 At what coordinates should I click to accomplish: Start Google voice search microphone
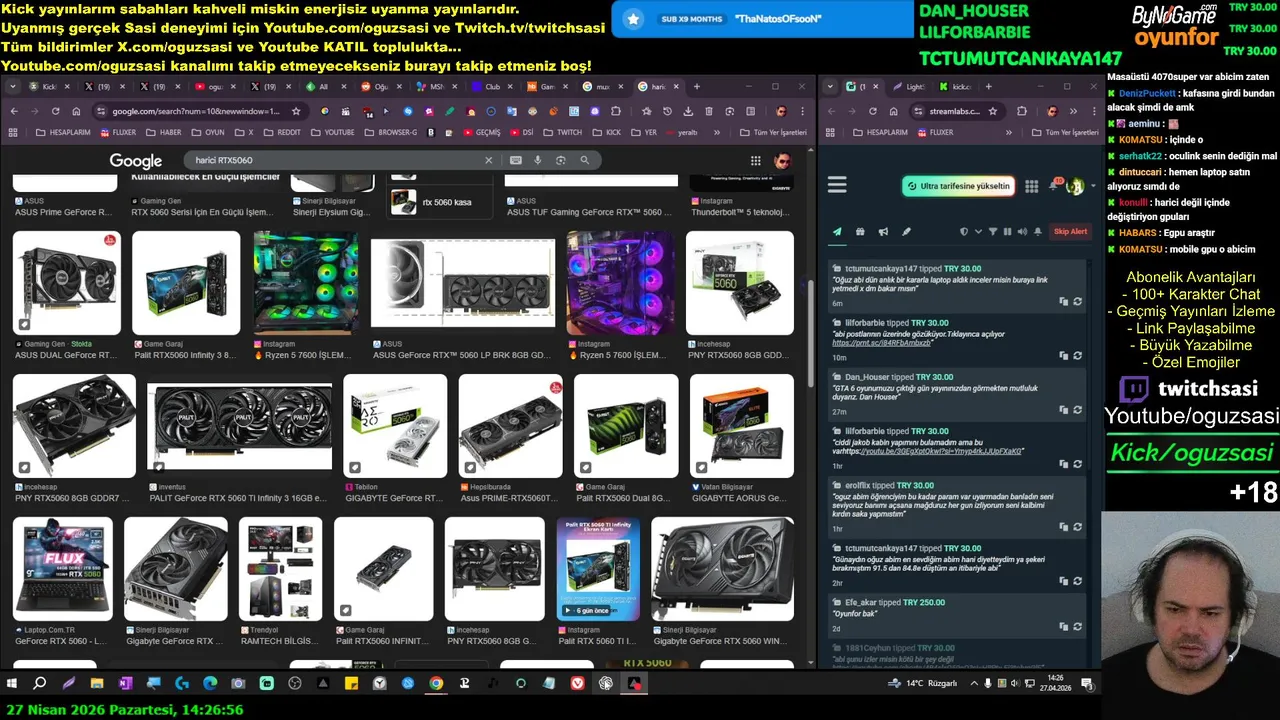click(538, 160)
